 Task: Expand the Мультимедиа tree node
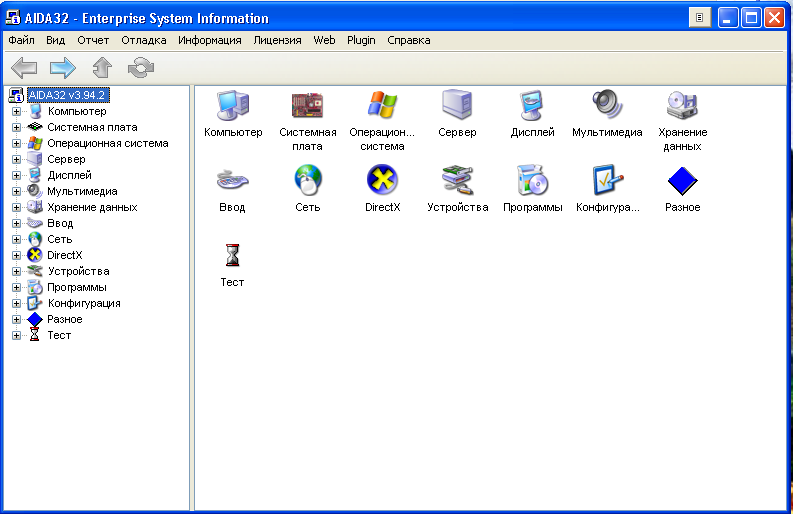point(16,191)
